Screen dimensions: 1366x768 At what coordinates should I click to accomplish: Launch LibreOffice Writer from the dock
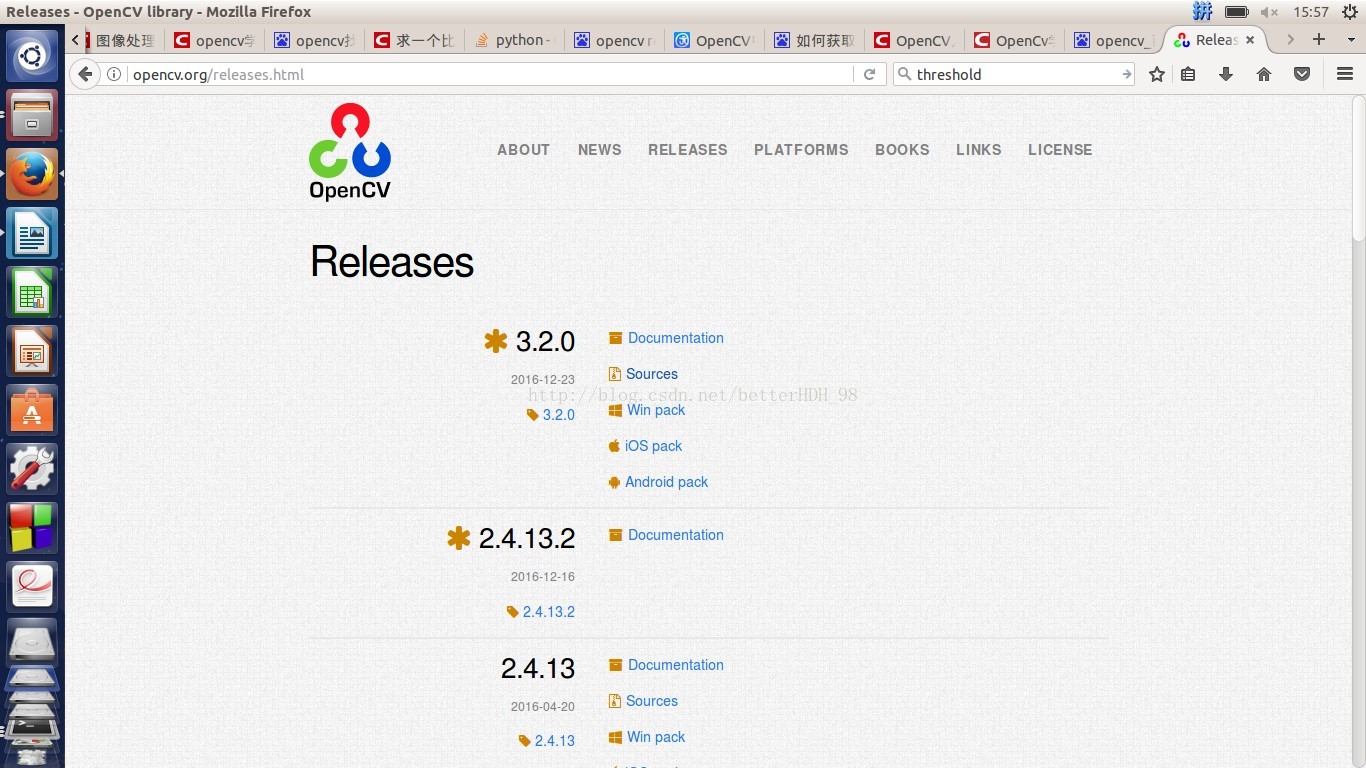pyautogui.click(x=32, y=233)
